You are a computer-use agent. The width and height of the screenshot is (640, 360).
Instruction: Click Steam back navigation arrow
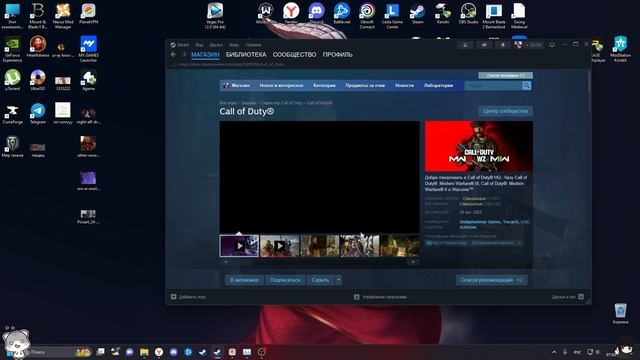(x=173, y=54)
